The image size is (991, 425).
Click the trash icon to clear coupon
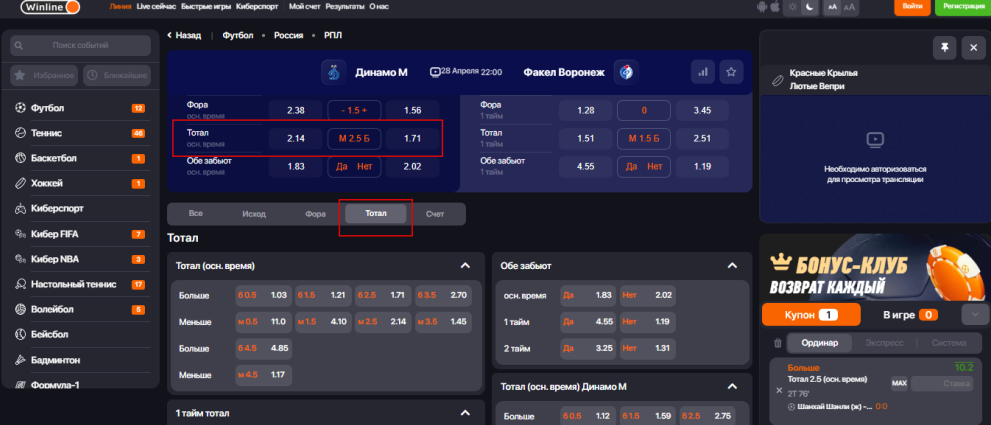coord(778,343)
